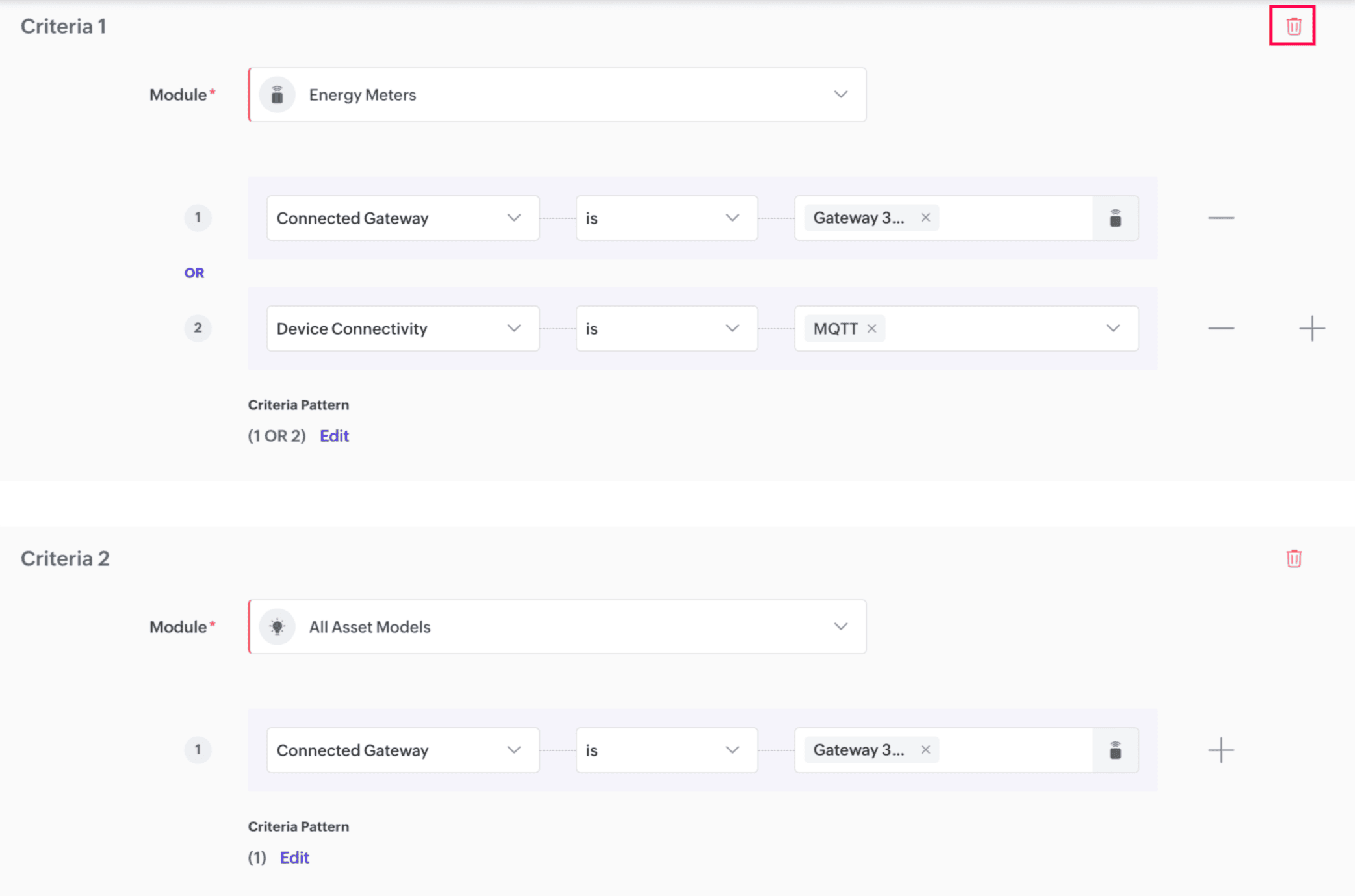The height and width of the screenshot is (896, 1355).
Task: Open the 'is' operator dropdown for Device Connectivity
Action: (x=666, y=329)
